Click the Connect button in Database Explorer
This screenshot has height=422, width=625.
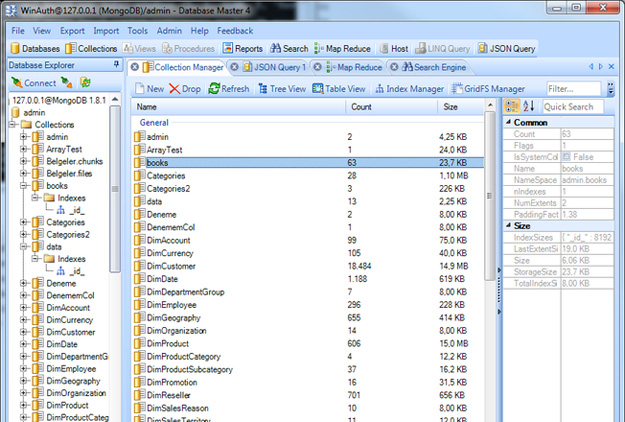(x=33, y=83)
